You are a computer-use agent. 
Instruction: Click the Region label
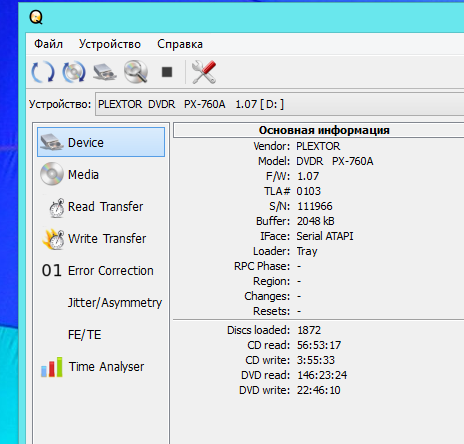coord(272,281)
